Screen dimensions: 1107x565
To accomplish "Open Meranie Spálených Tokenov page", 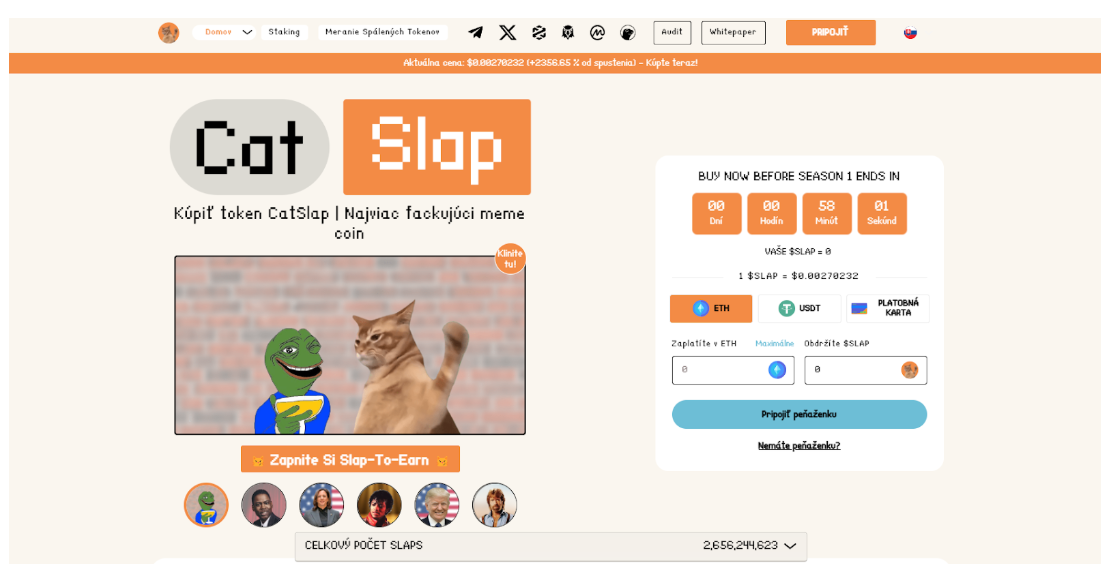I will 383,32.
